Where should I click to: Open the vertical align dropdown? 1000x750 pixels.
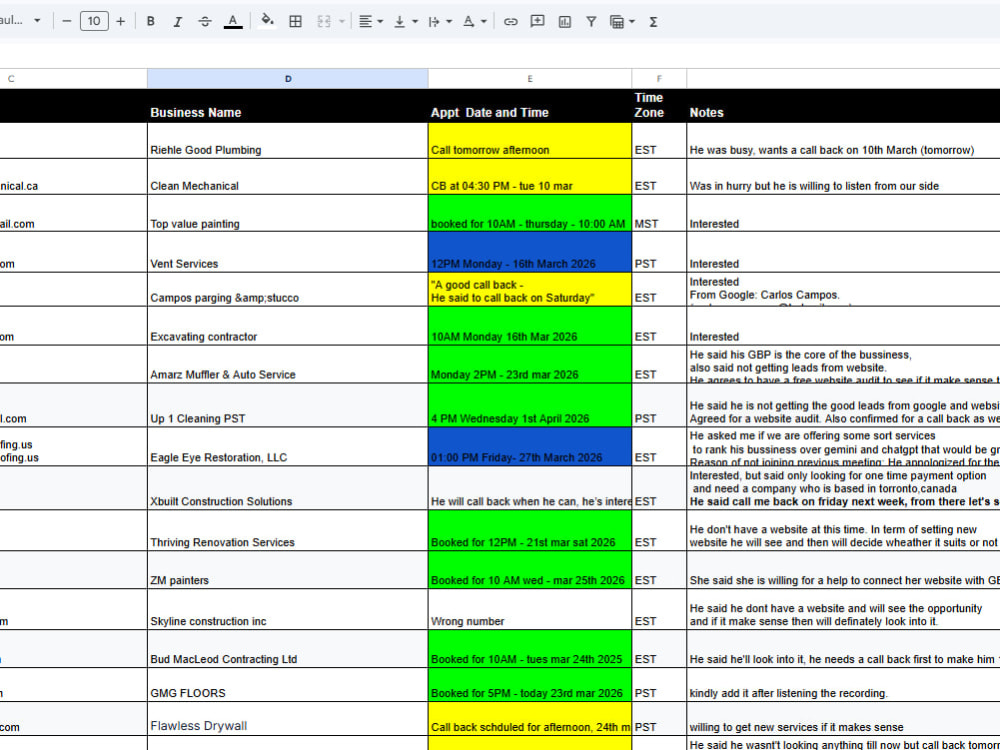(x=405, y=21)
